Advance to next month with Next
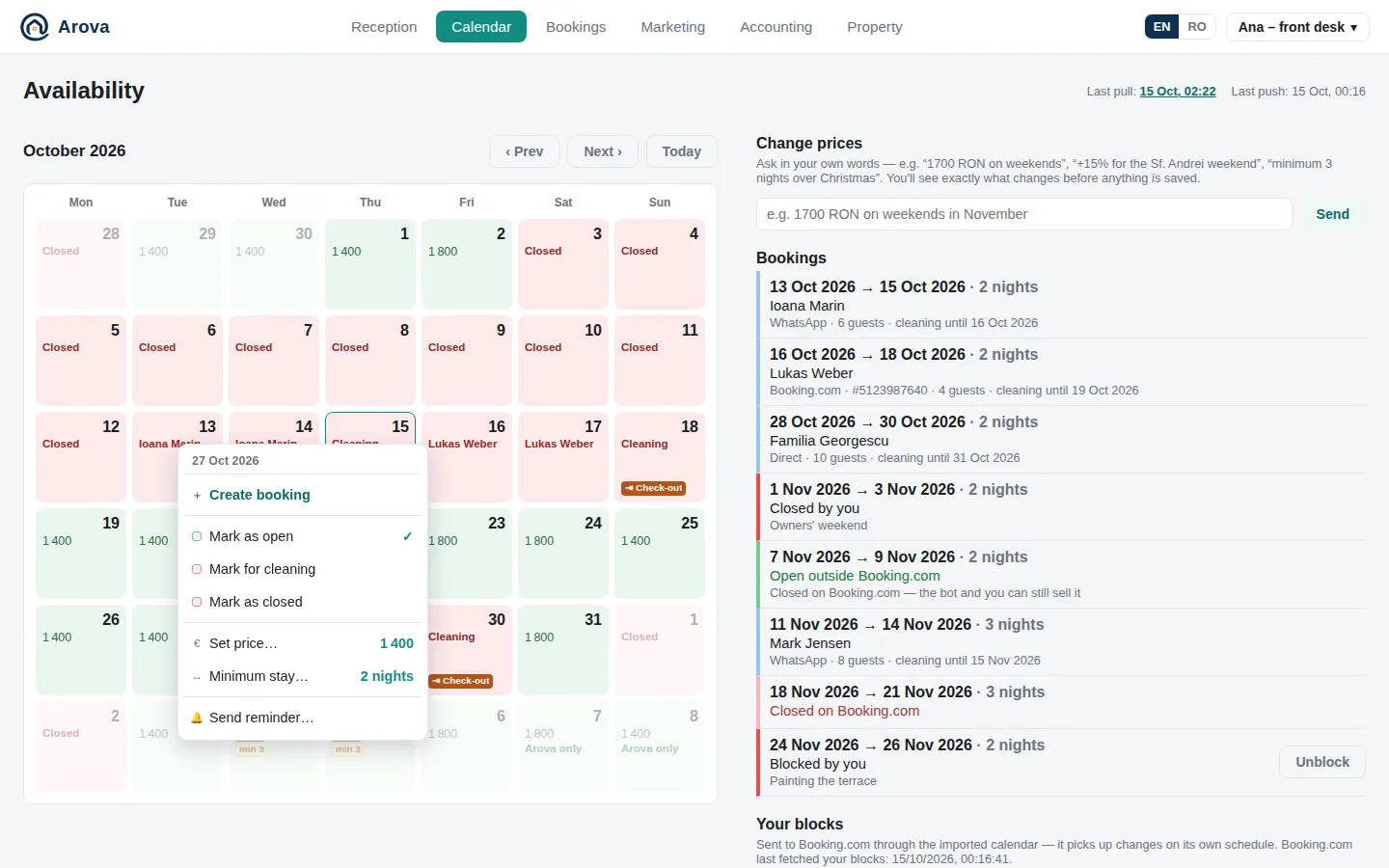This screenshot has height=868, width=1389. click(603, 151)
